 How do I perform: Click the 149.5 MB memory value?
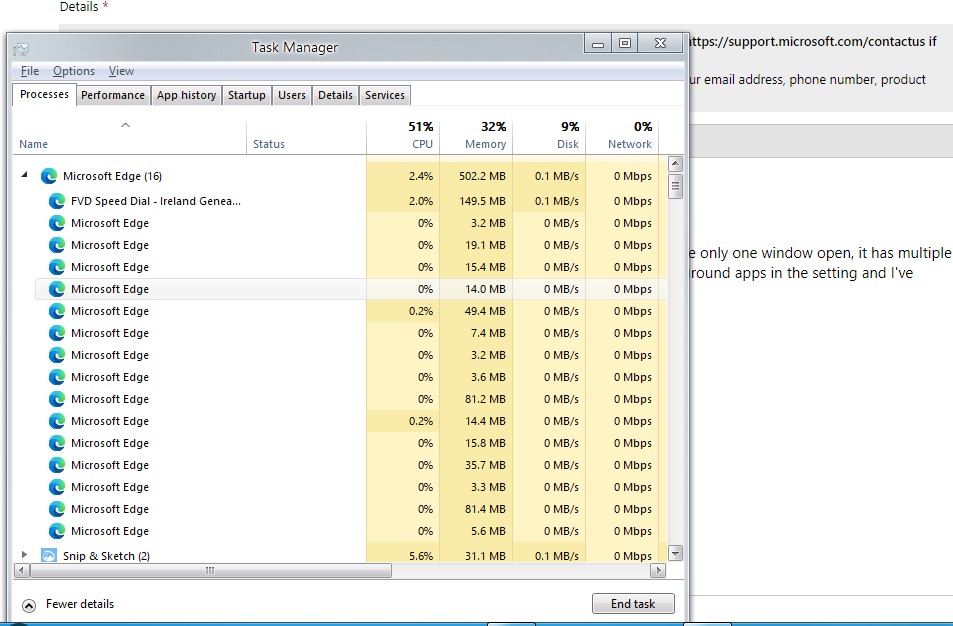pos(482,201)
